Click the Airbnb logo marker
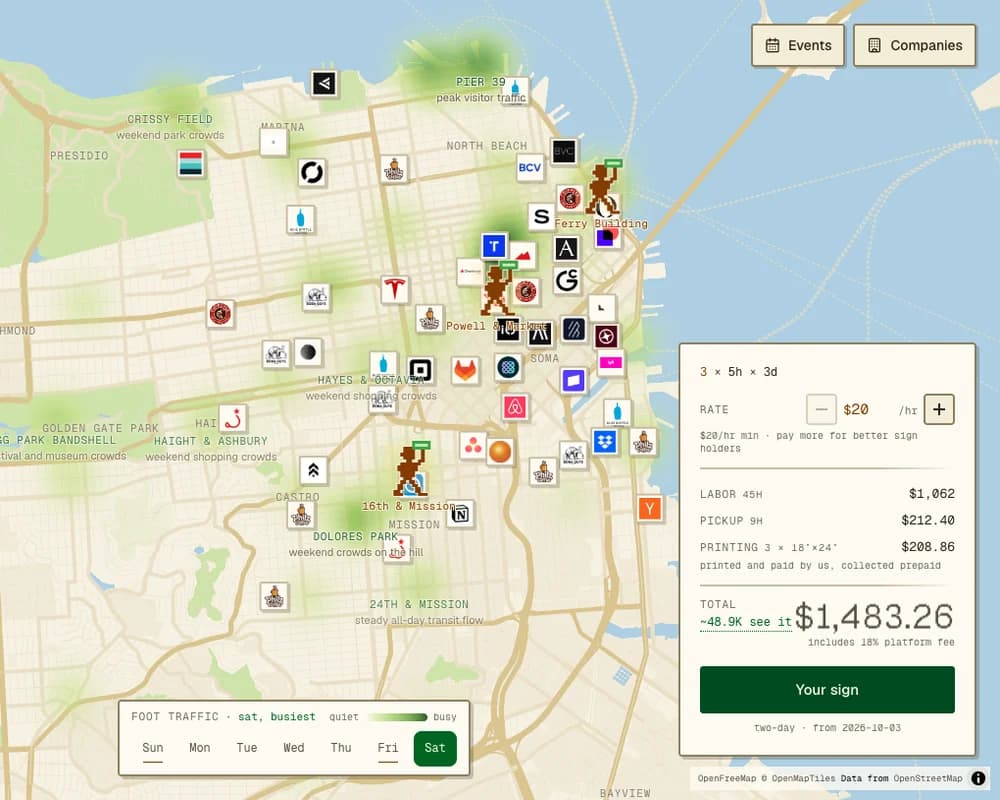The width and height of the screenshot is (1000, 800). pos(515,407)
